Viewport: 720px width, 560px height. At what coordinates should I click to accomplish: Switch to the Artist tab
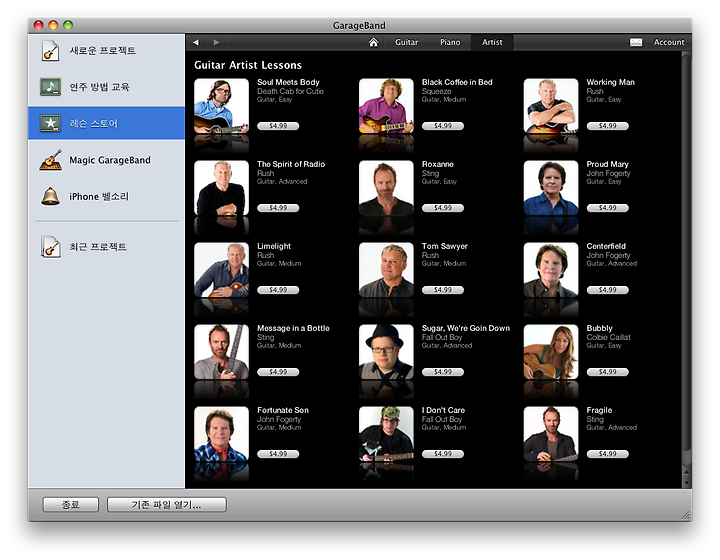pyautogui.click(x=492, y=42)
